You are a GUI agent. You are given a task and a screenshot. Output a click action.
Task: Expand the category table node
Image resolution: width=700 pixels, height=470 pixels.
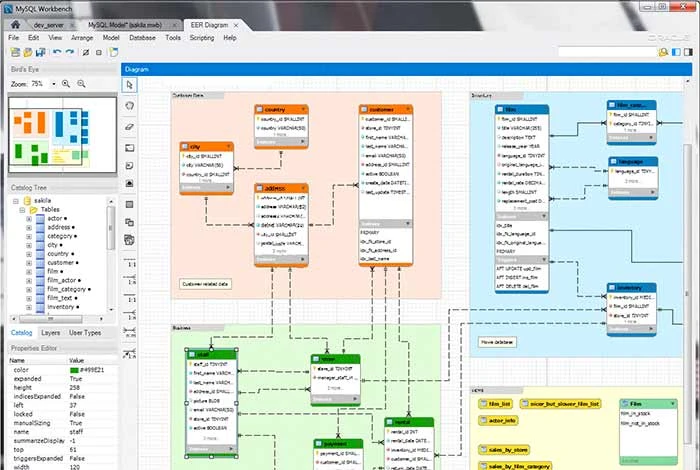coord(29,237)
